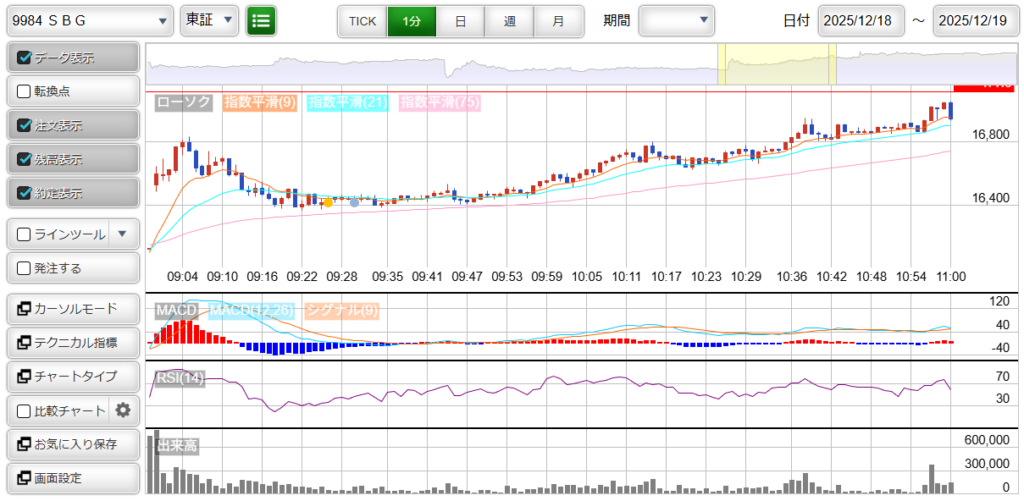Screen dimensions: 1024x501
Task: Click the yellow range selector in overview chart
Action: click(776, 64)
